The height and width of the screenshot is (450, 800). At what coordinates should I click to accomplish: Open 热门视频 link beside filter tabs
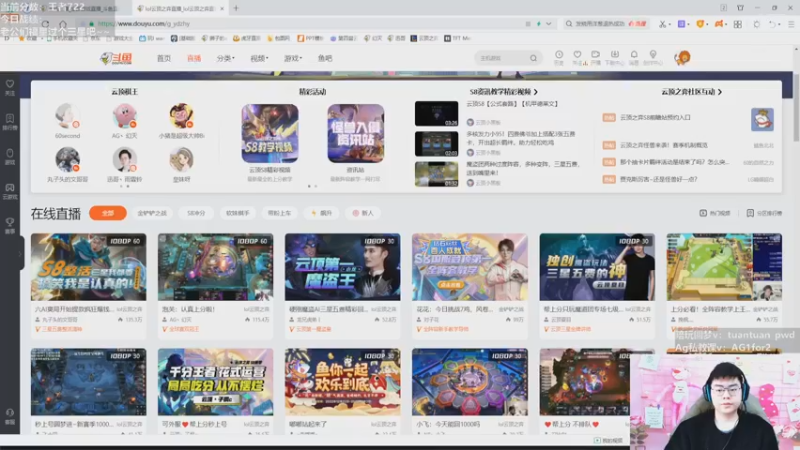[x=715, y=213]
